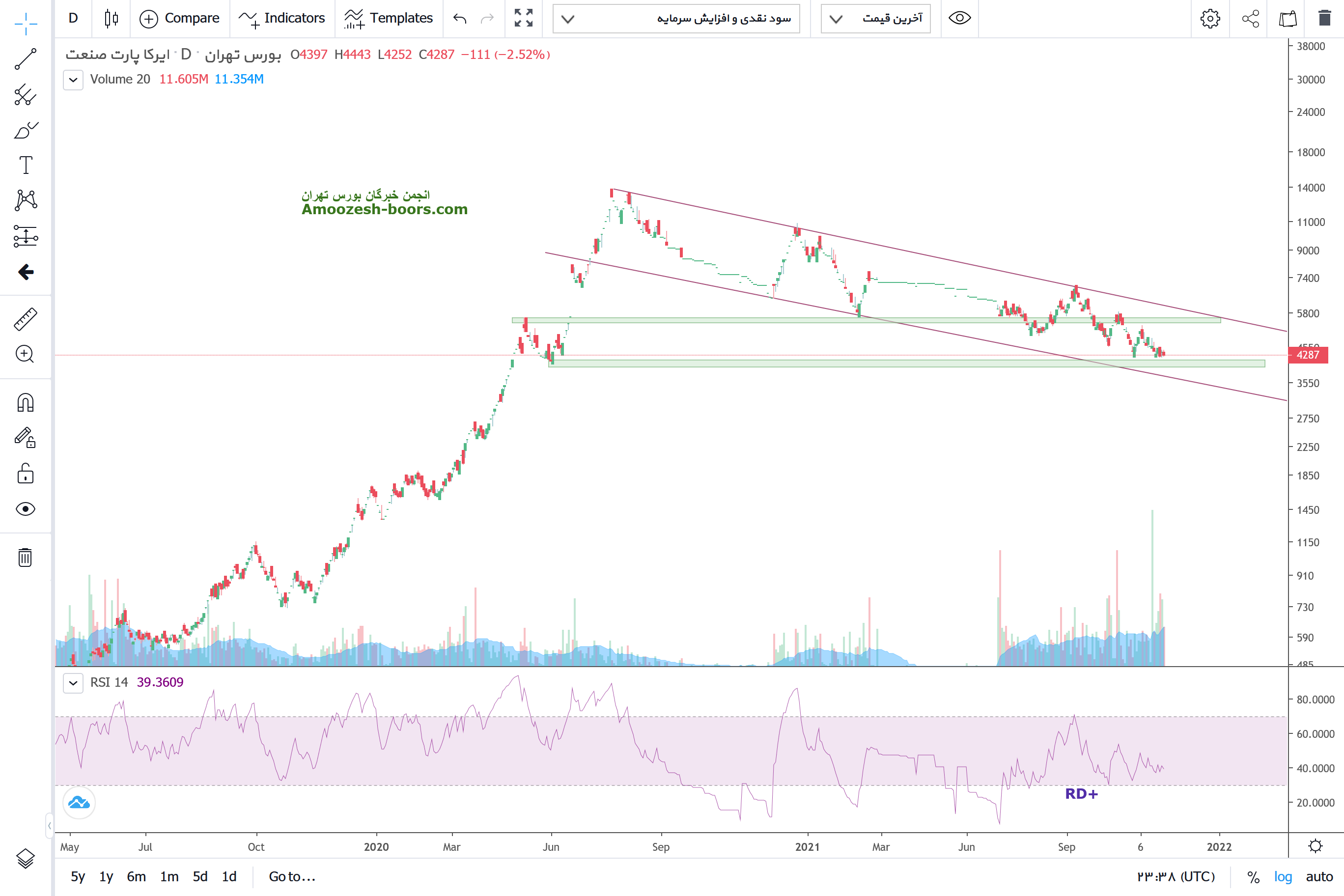Toggle auto scale option
1344x896 pixels.
coord(1319,876)
